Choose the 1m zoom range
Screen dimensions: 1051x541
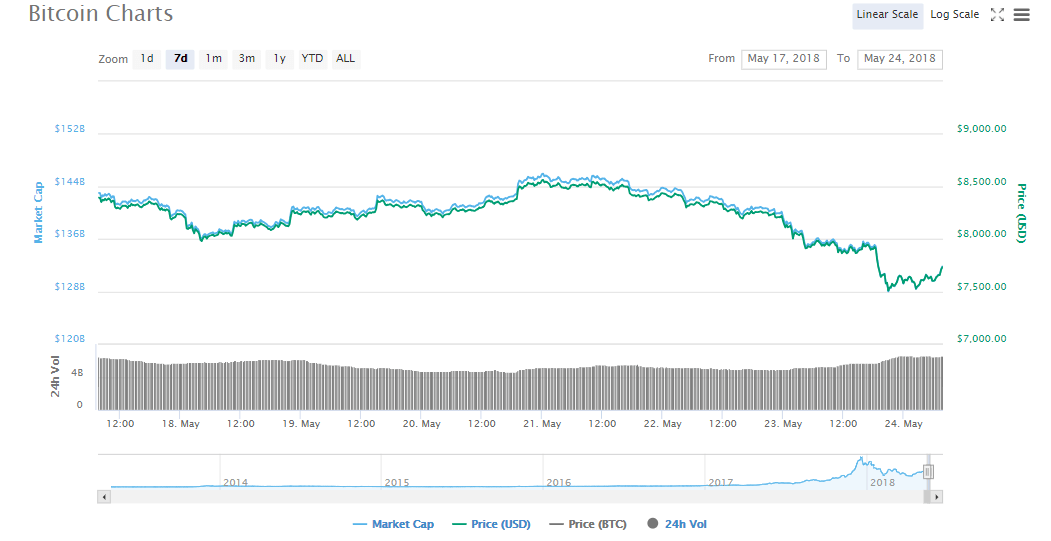coord(213,59)
